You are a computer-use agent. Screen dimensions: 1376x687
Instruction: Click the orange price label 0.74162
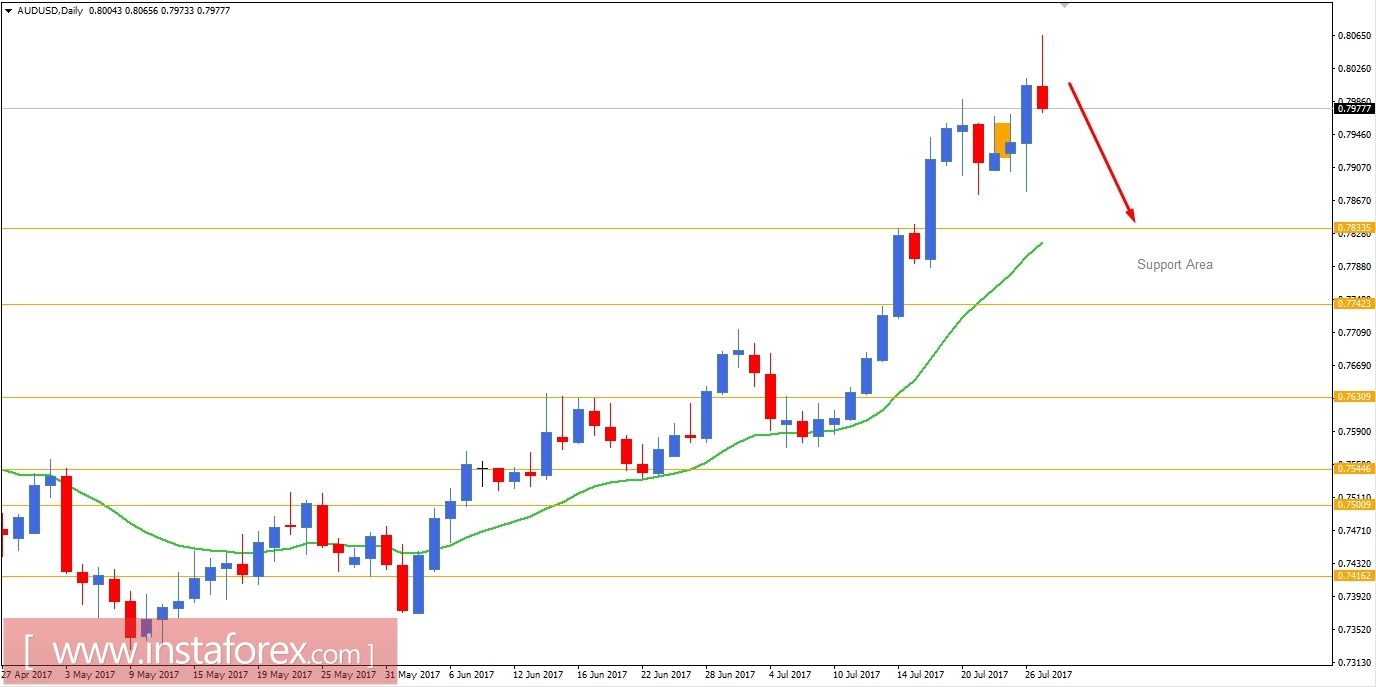click(1356, 573)
